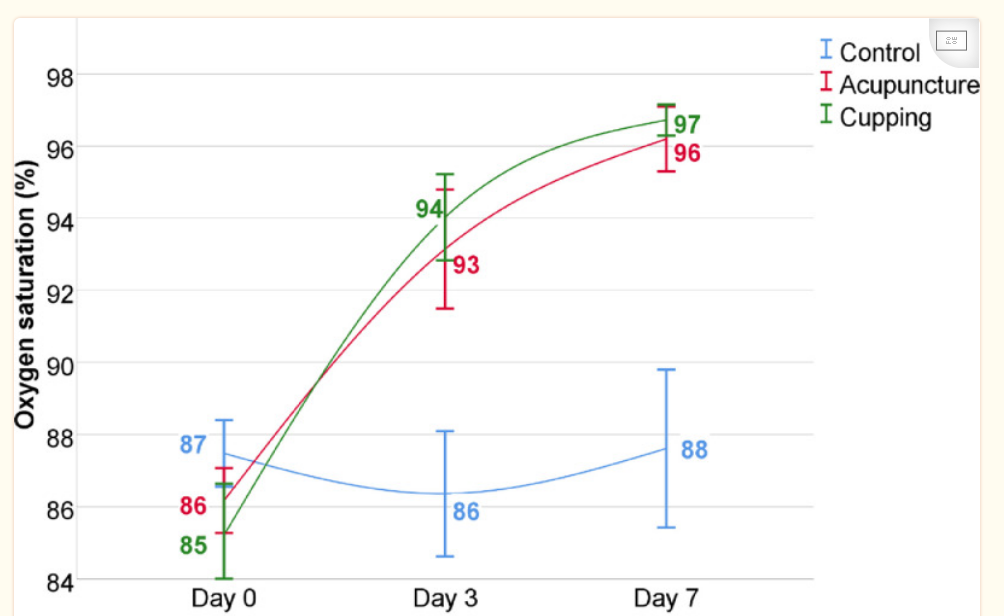1004x616 pixels.
Task: Click the blue 87 data label
Action: pos(193,445)
